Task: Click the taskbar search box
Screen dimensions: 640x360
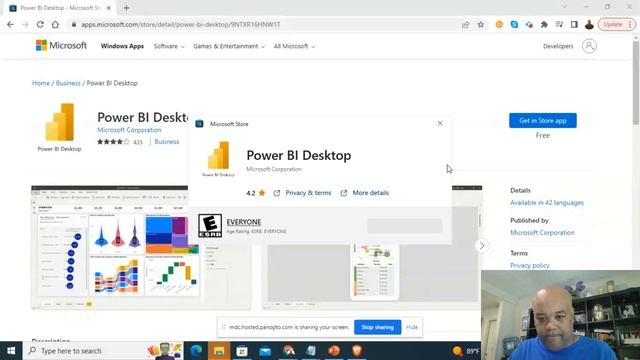Action: (x=103, y=351)
